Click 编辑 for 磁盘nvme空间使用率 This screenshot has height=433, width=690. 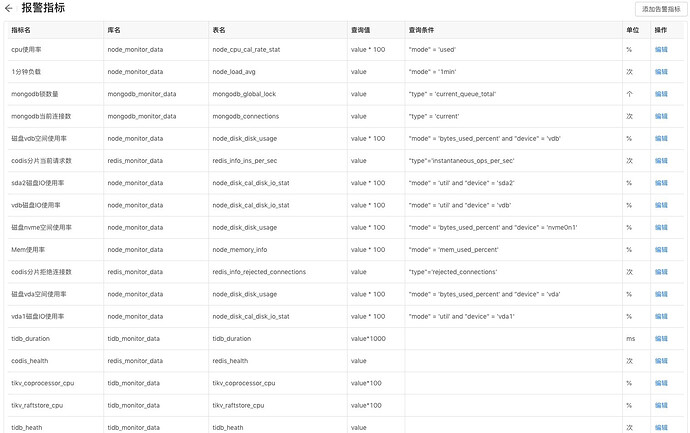[661, 227]
